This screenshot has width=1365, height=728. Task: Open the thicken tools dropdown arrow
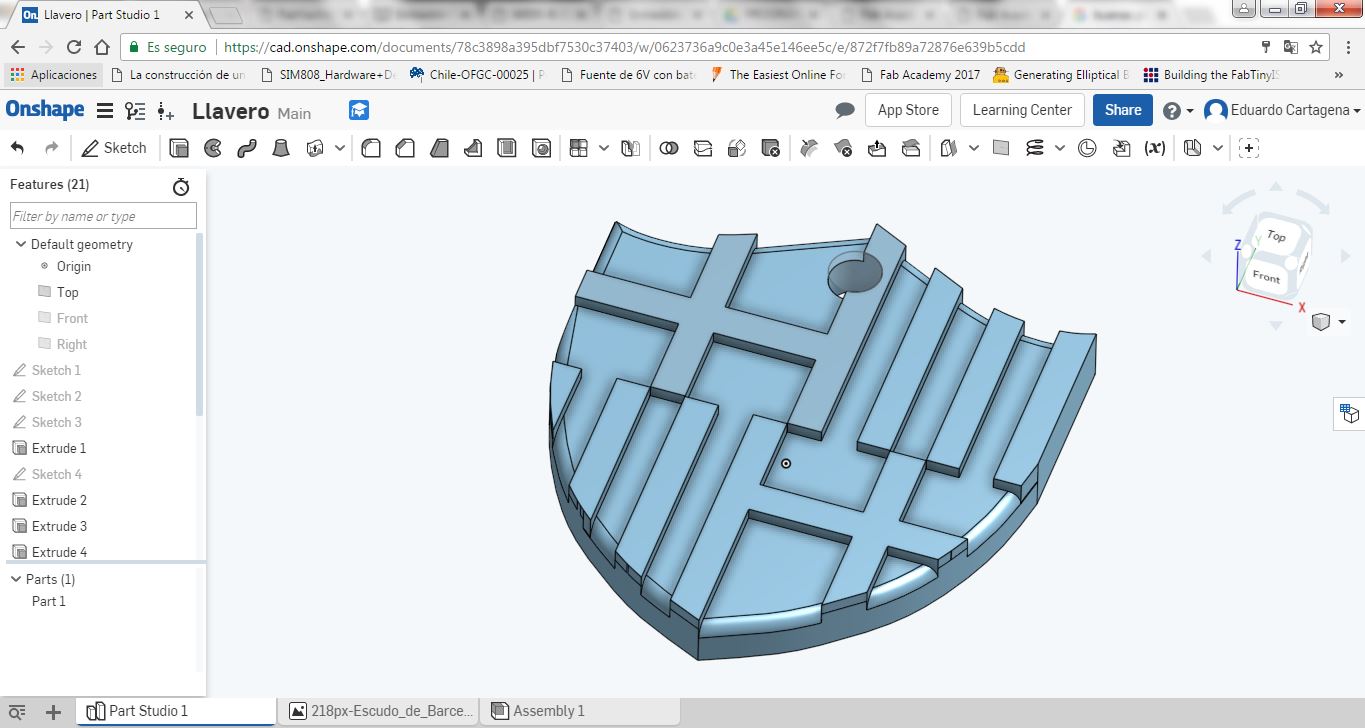pos(340,148)
